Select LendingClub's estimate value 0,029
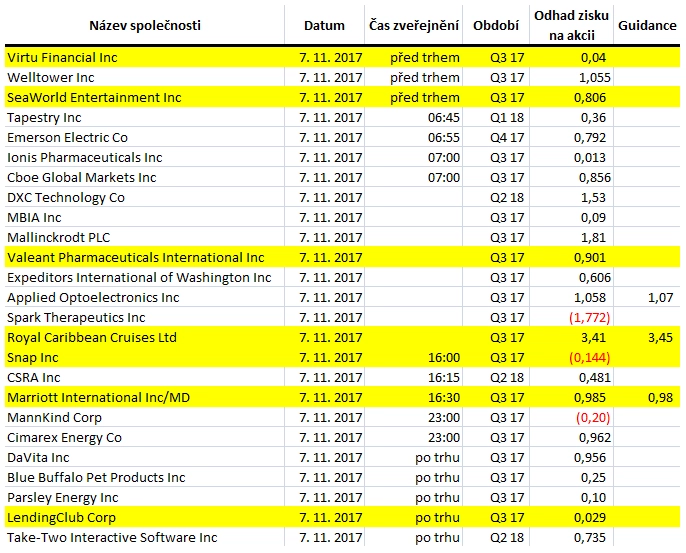 [x=590, y=518]
